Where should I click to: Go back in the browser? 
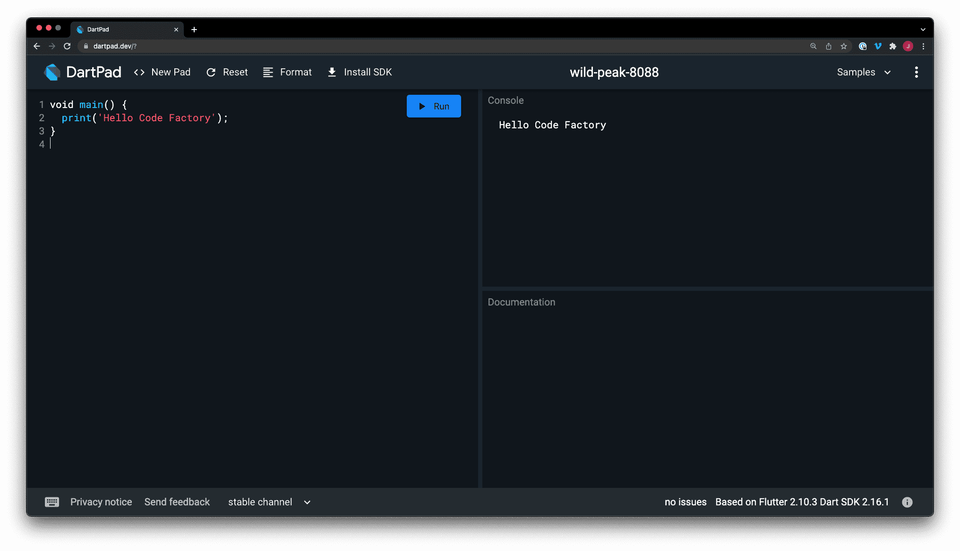[x=37, y=46]
